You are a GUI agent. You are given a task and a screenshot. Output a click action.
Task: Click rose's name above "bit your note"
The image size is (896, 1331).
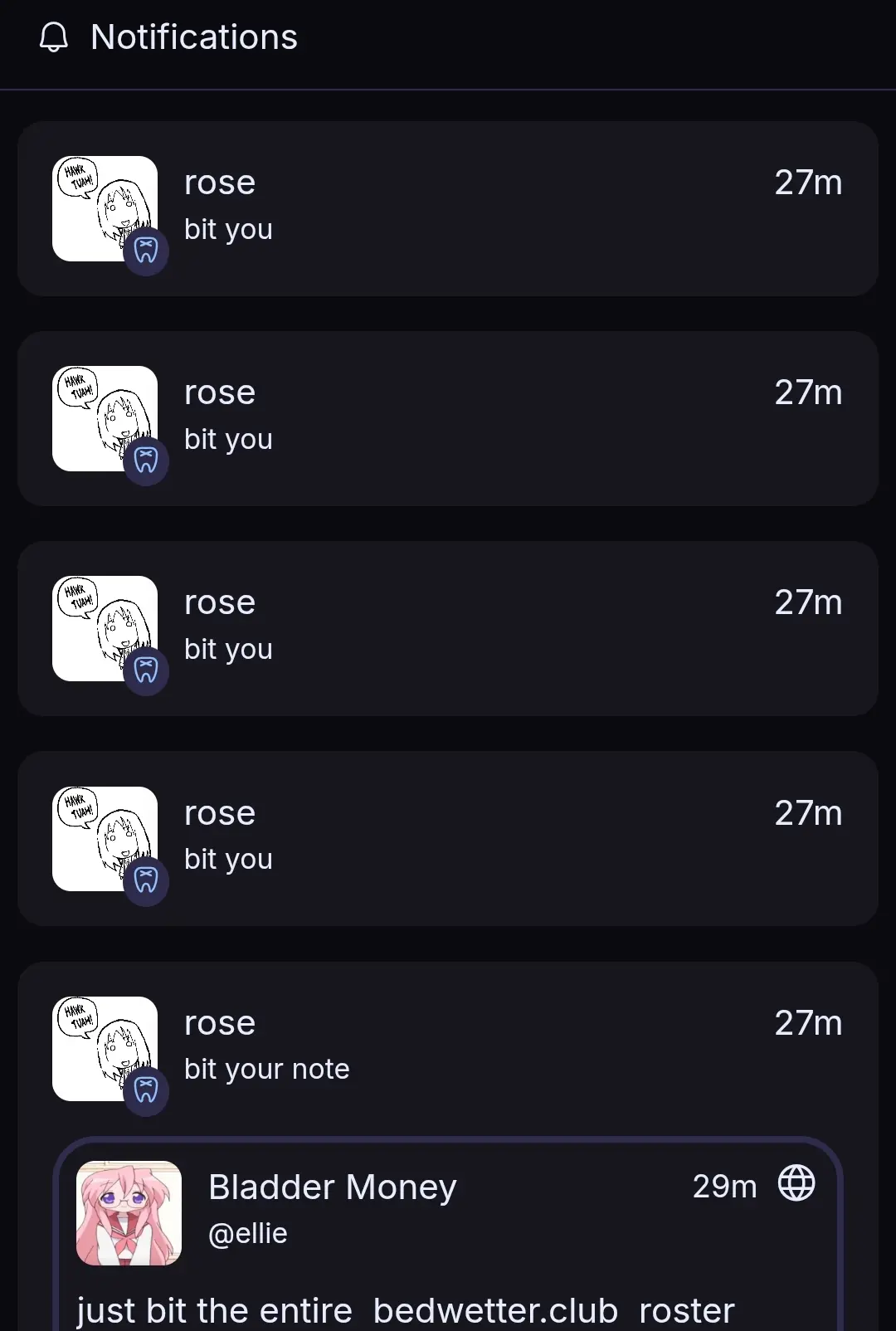pos(220,1023)
